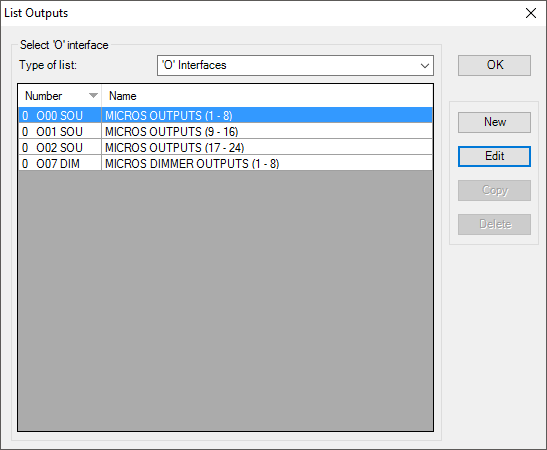Click the O01 SOU number cell
This screenshot has height=450, width=547.
[60, 132]
